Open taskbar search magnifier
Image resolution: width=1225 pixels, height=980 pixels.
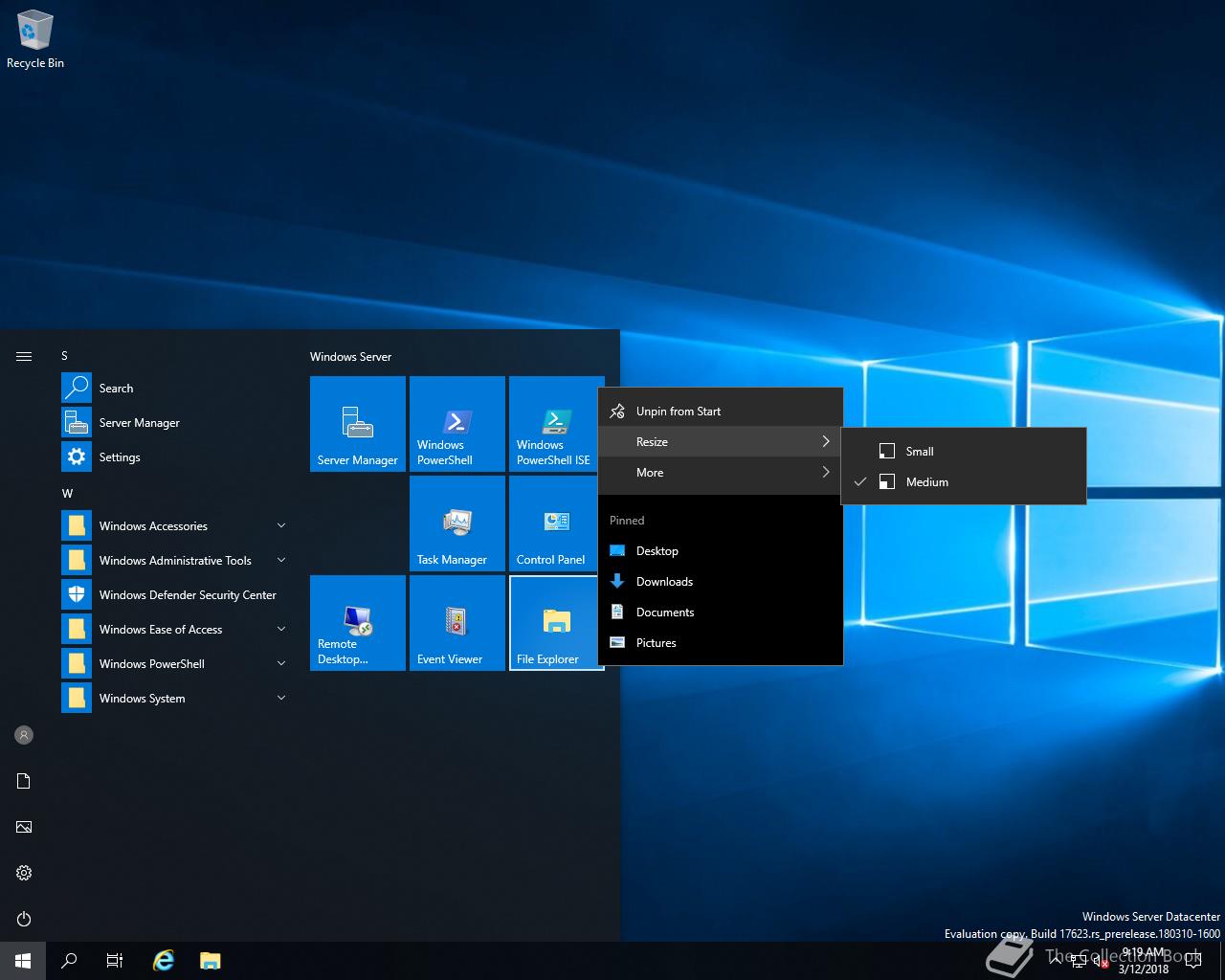[x=69, y=961]
